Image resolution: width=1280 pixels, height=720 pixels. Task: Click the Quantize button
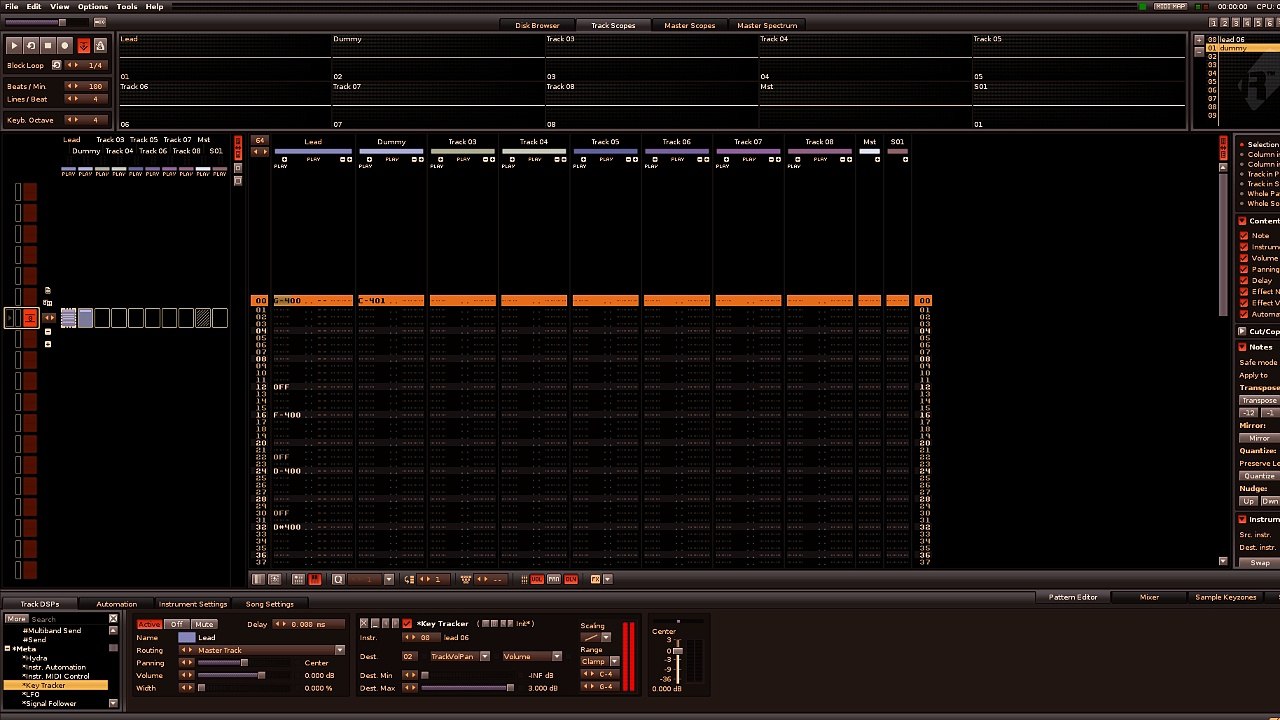click(x=1259, y=476)
